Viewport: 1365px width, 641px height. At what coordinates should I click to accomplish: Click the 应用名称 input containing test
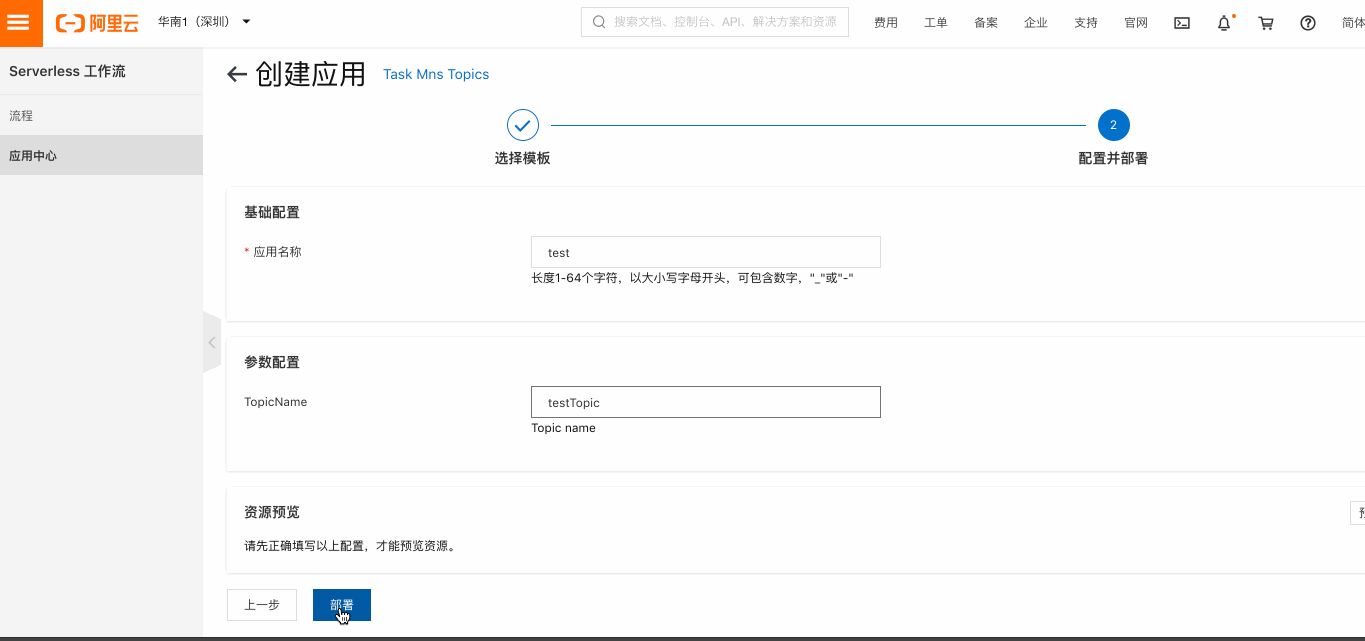tap(705, 251)
